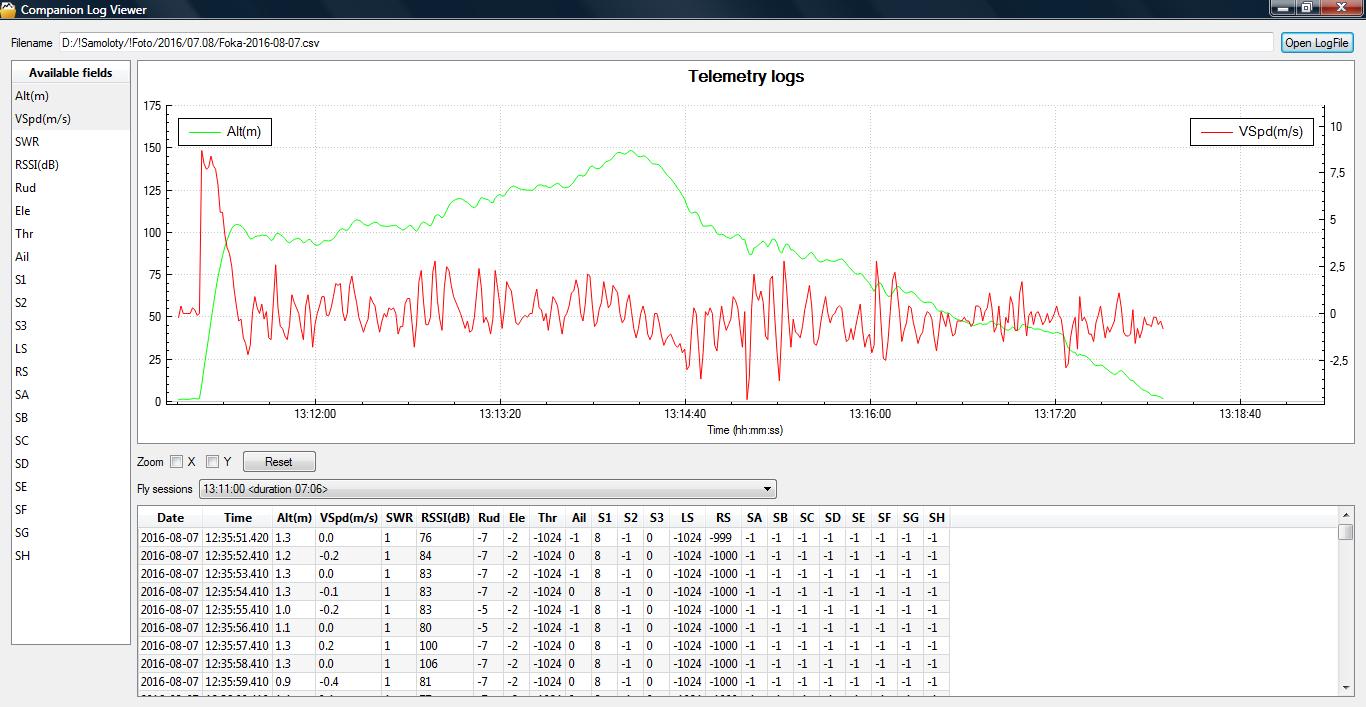
Task: Click the Time column header in table
Action: pos(238,518)
